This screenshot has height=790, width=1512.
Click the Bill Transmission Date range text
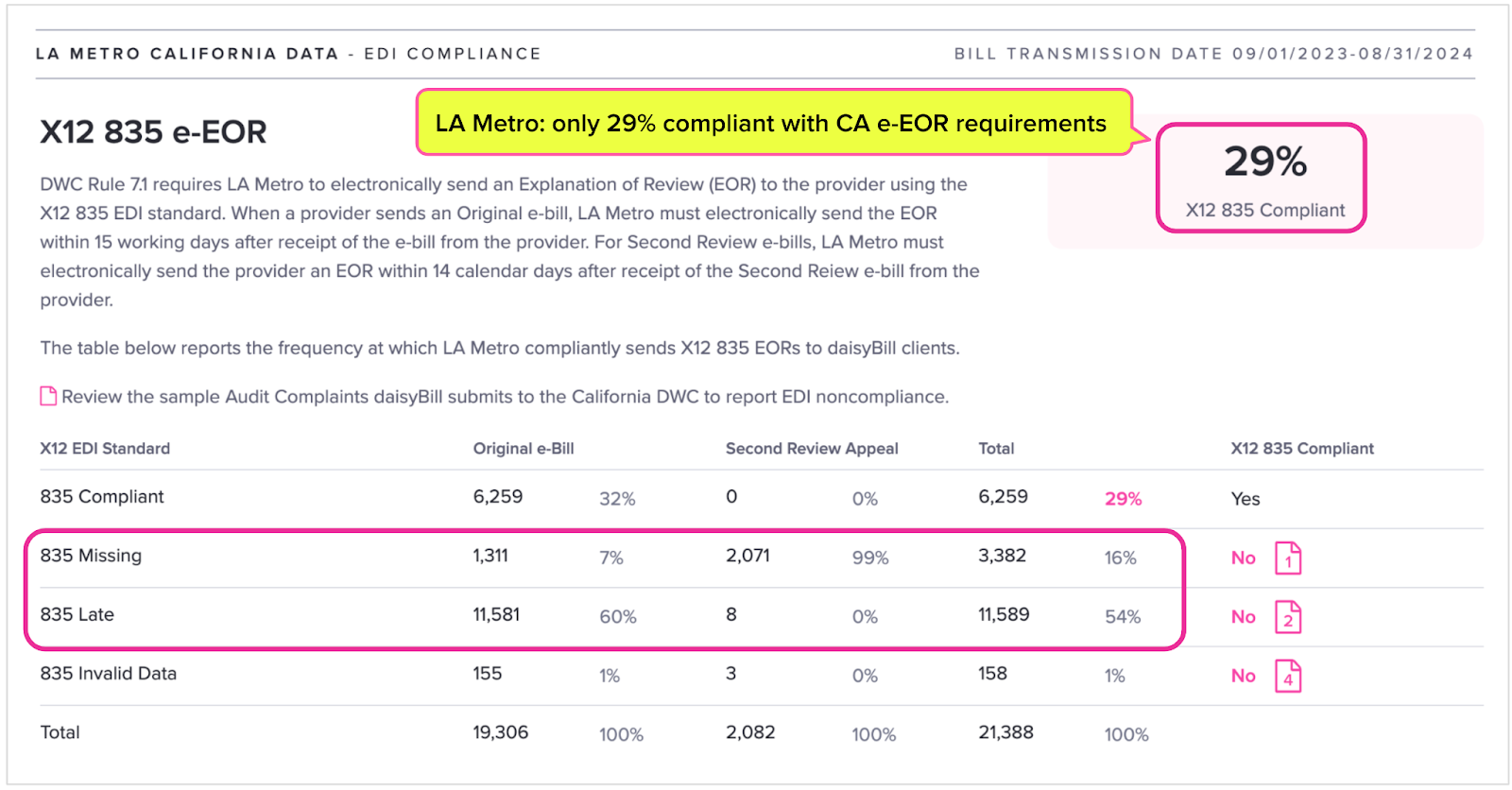[1213, 54]
